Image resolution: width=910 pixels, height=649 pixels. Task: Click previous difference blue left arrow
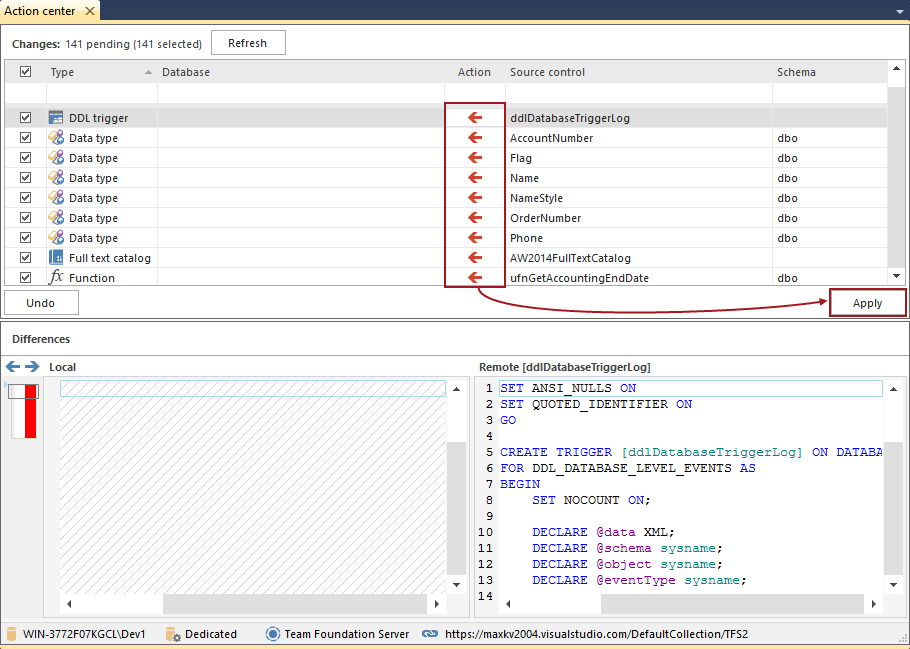coord(14,367)
